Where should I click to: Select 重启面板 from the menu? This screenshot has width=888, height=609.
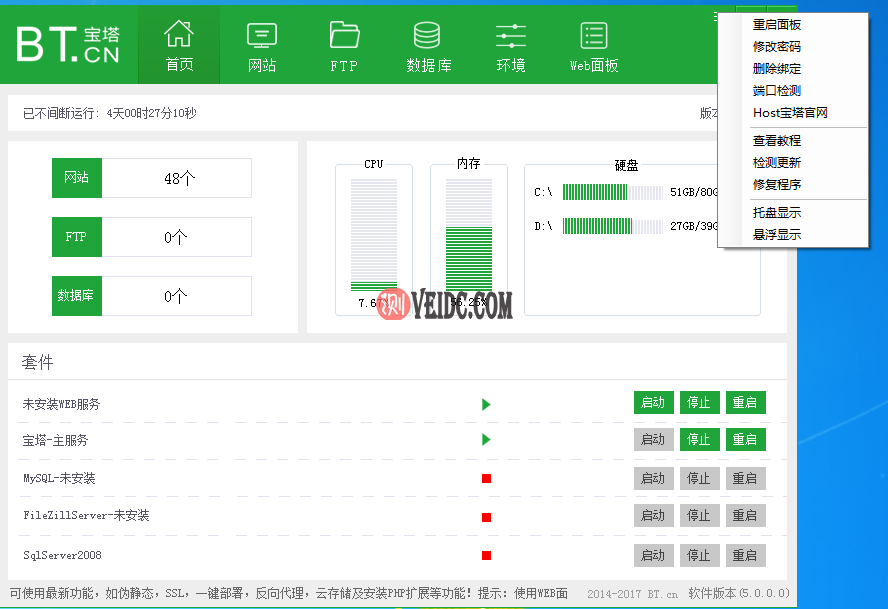[776, 24]
